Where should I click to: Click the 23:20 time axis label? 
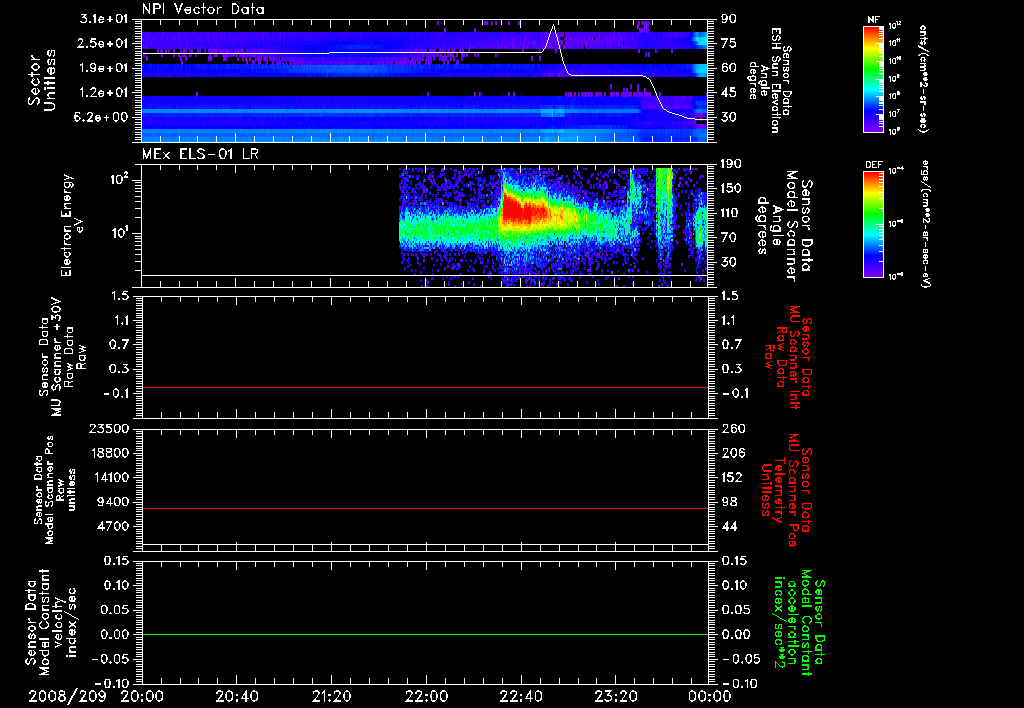[615, 696]
